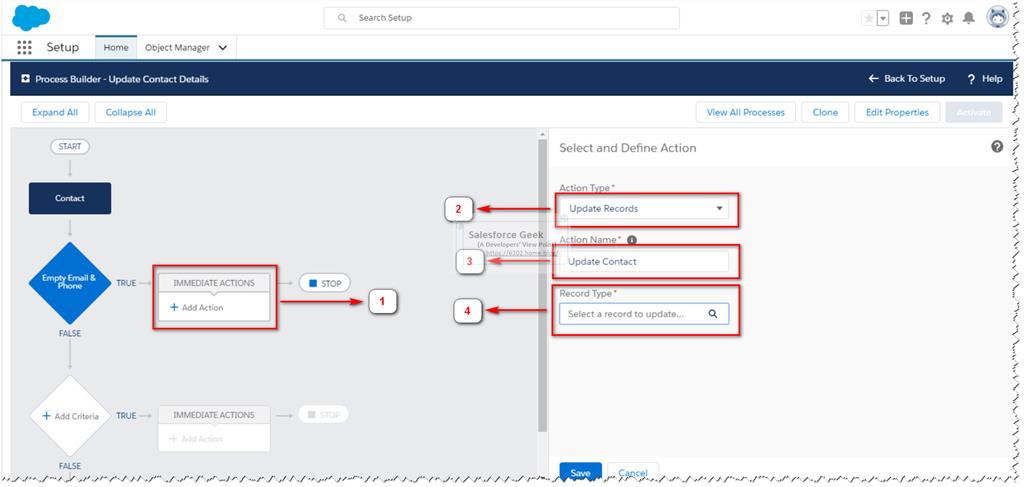This screenshot has width=1024, height=487.
Task: Click the Salesforce cloud logo
Action: coord(31,18)
